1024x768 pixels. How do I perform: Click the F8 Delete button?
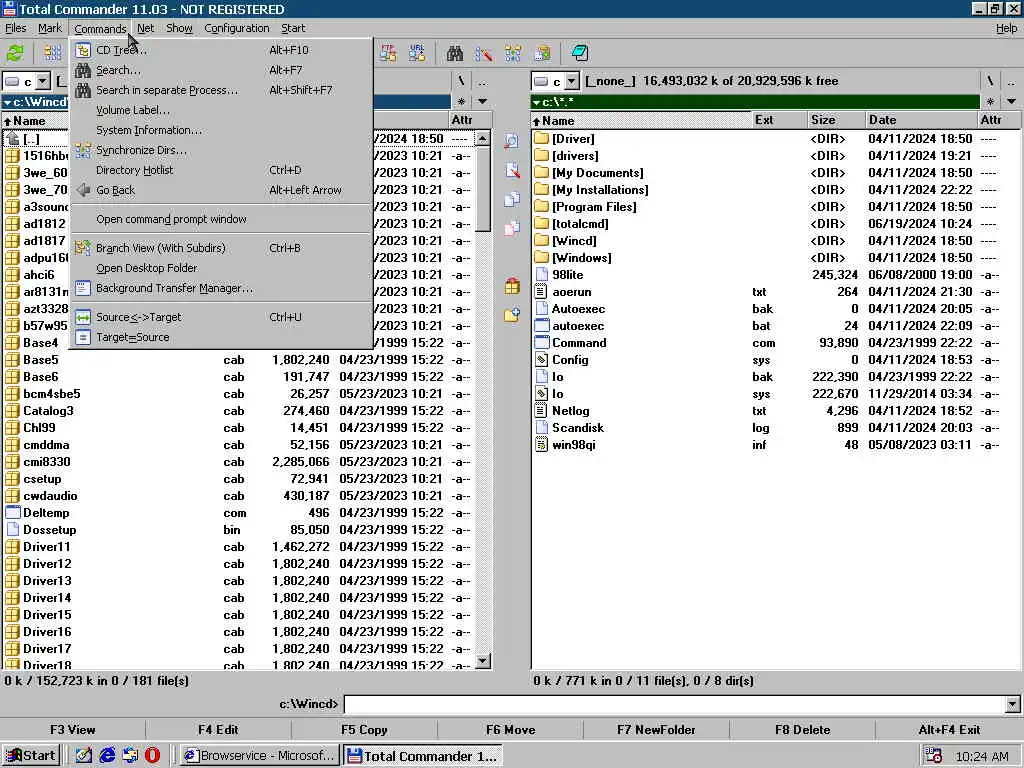pos(803,729)
